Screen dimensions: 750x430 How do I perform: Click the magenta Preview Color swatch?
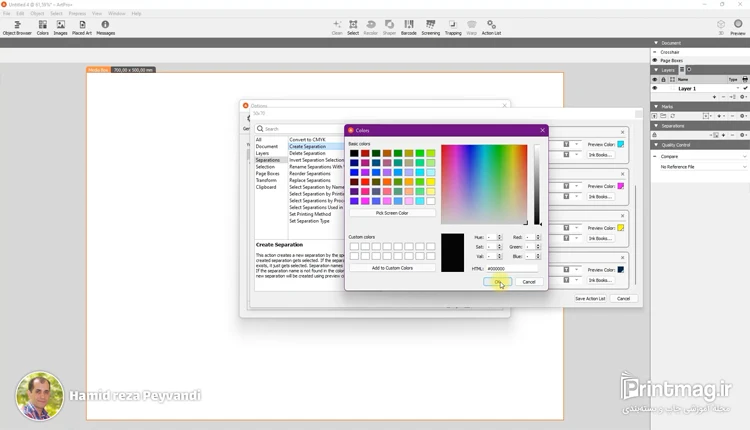(x=620, y=186)
